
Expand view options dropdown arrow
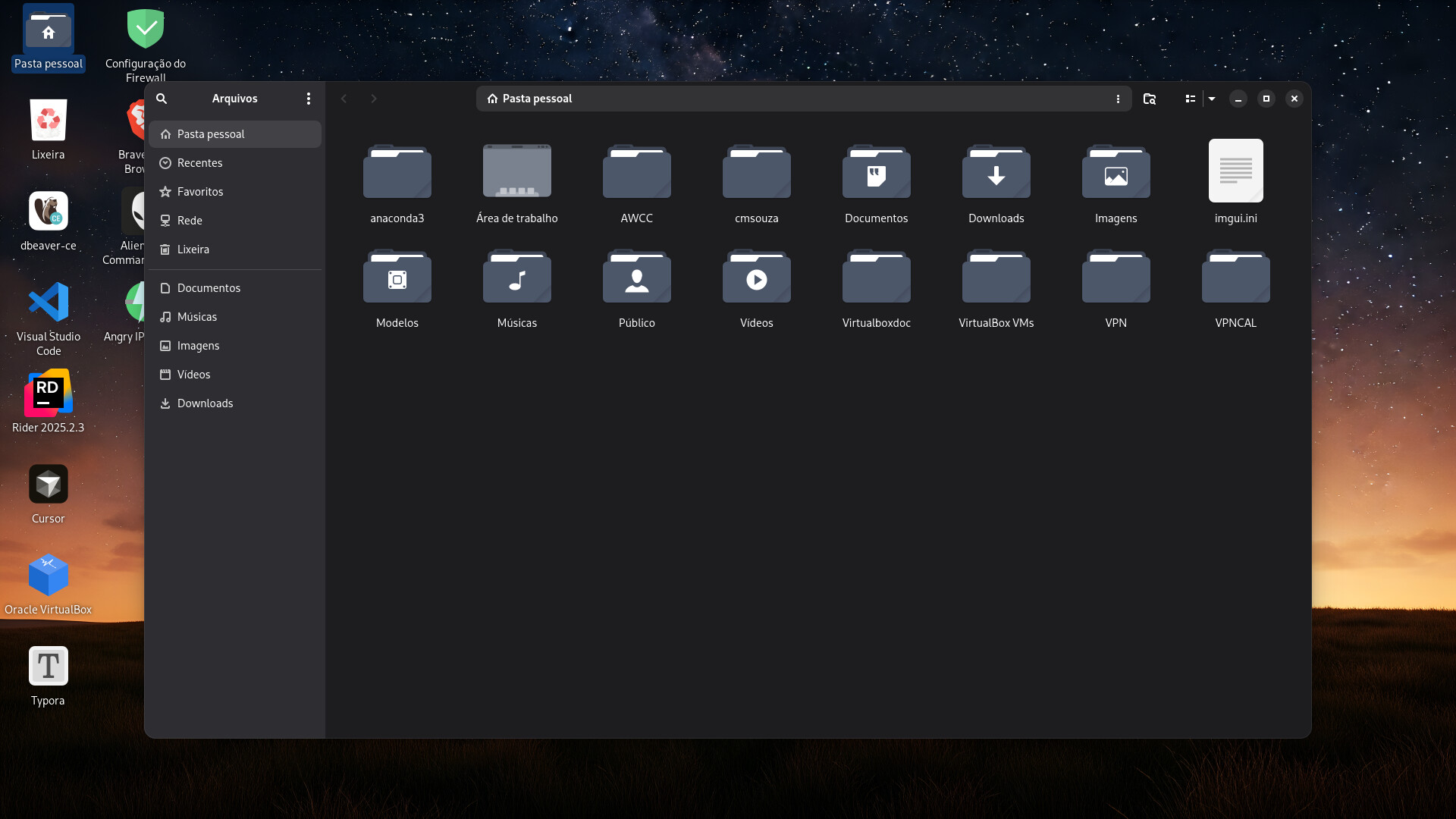(1212, 99)
